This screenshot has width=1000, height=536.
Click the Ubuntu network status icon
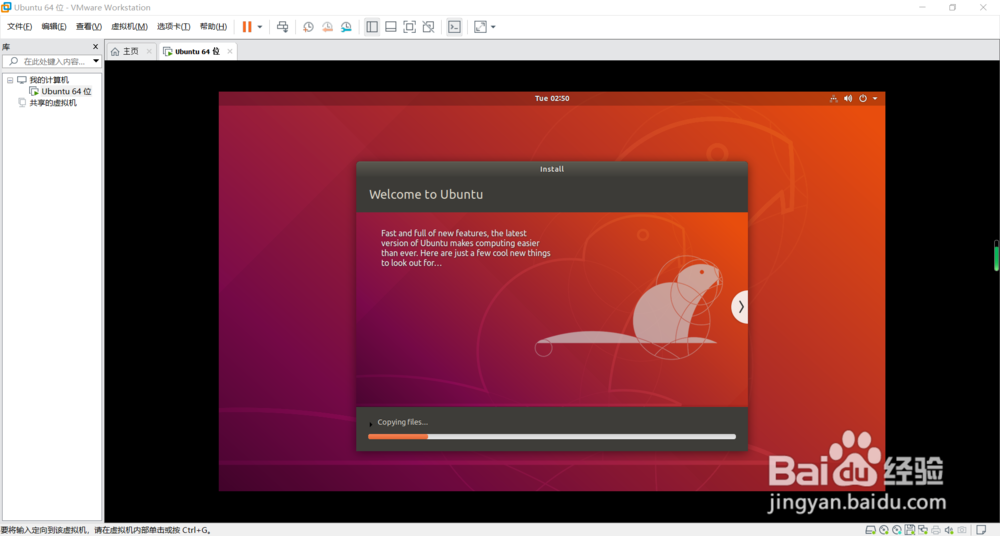pos(833,98)
